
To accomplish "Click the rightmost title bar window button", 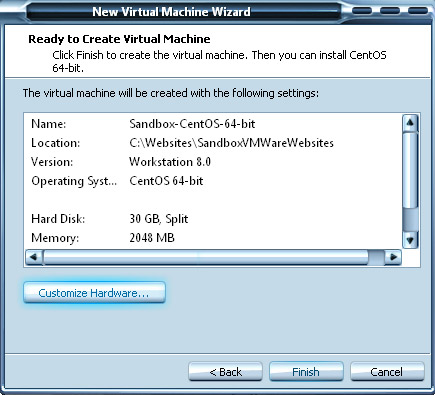I will (x=418, y=11).
